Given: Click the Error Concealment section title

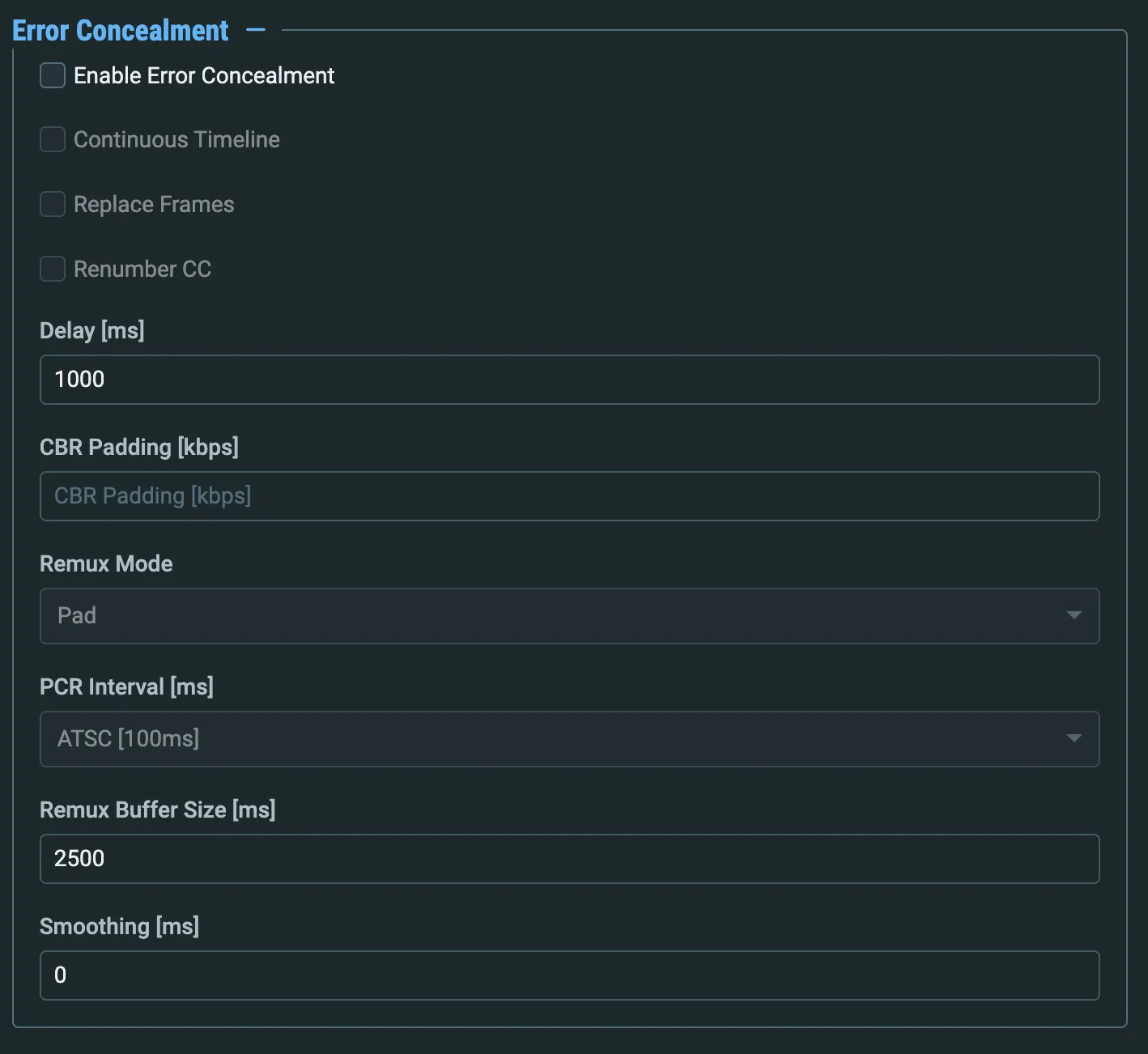Looking at the screenshot, I should [x=121, y=31].
